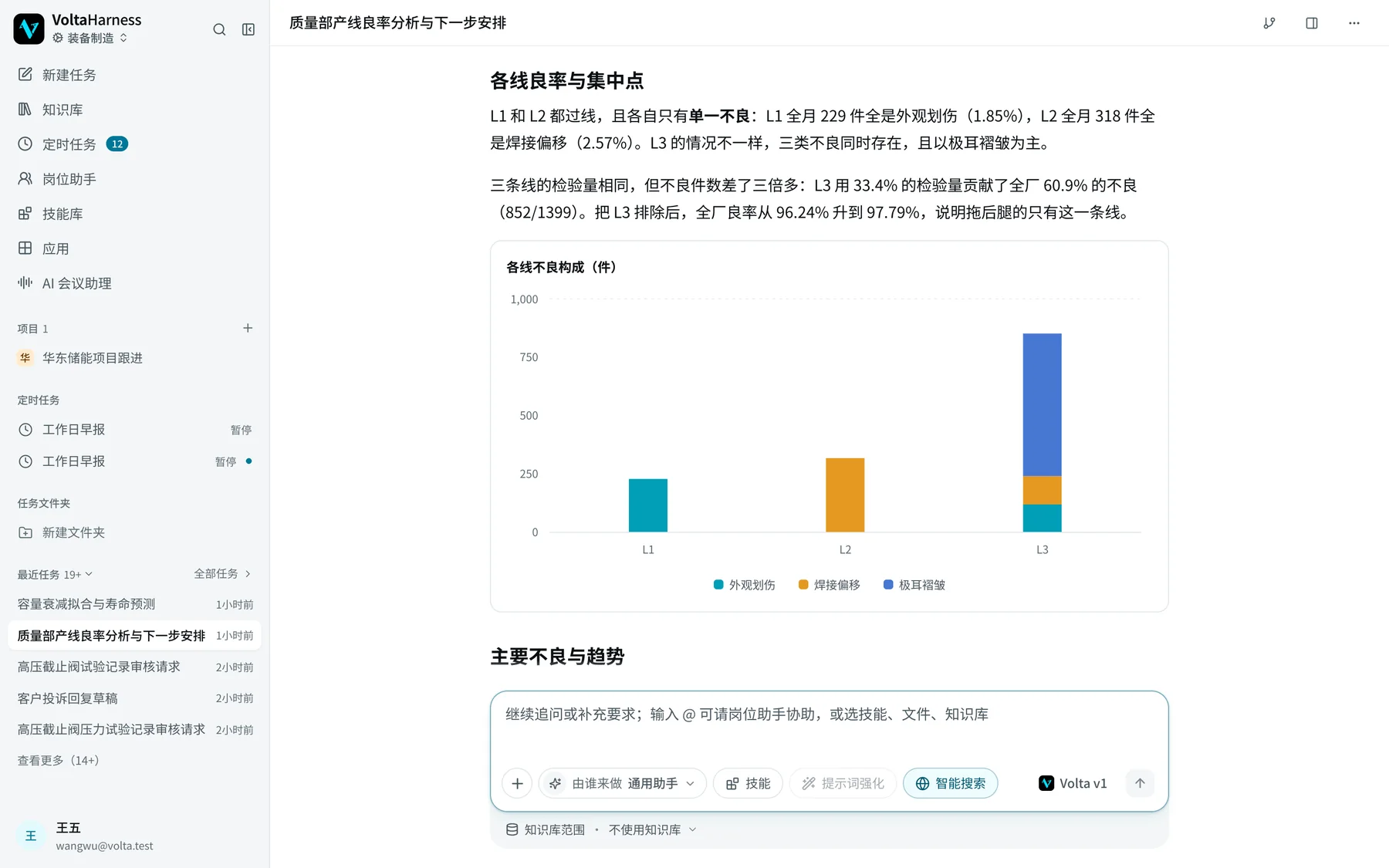Click the plus icon next to 项目
1389x868 pixels.
[x=248, y=328]
